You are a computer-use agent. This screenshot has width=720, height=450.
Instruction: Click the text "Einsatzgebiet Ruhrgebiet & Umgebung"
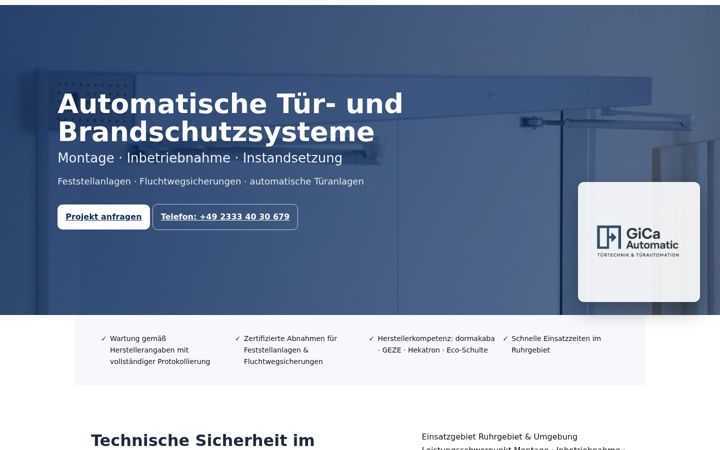500,437
